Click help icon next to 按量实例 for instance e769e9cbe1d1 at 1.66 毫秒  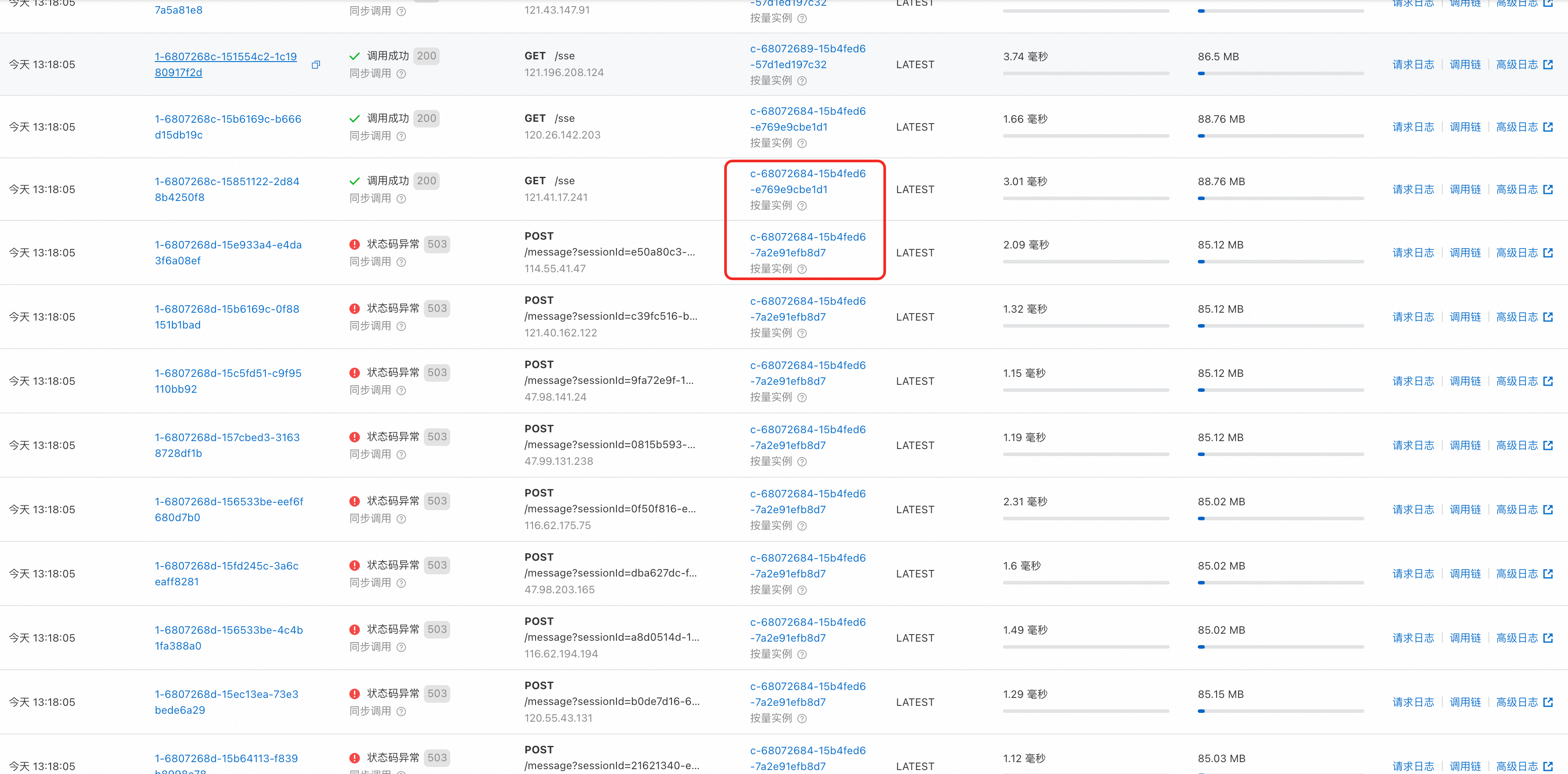802,143
